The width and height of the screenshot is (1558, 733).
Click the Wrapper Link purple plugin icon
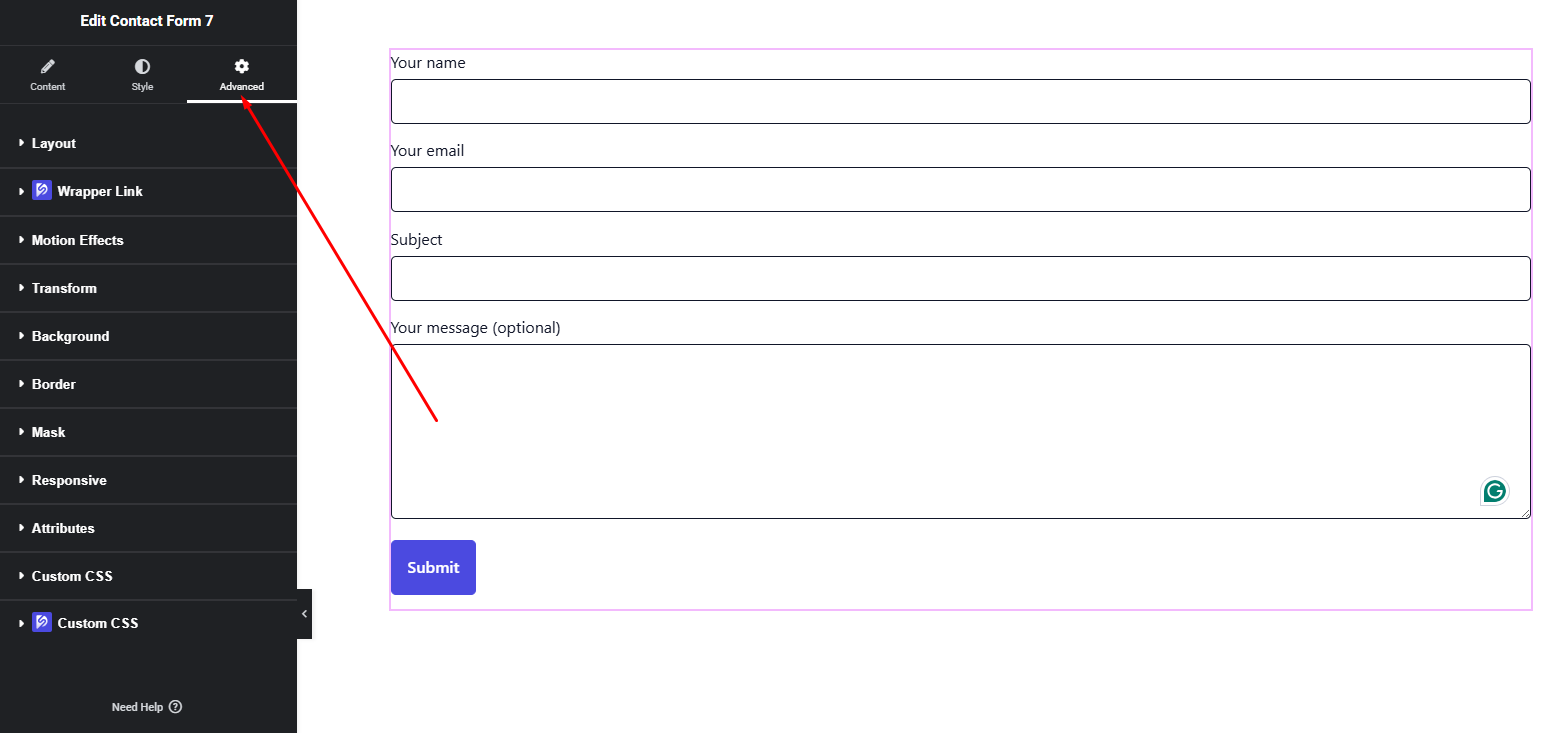[42, 191]
